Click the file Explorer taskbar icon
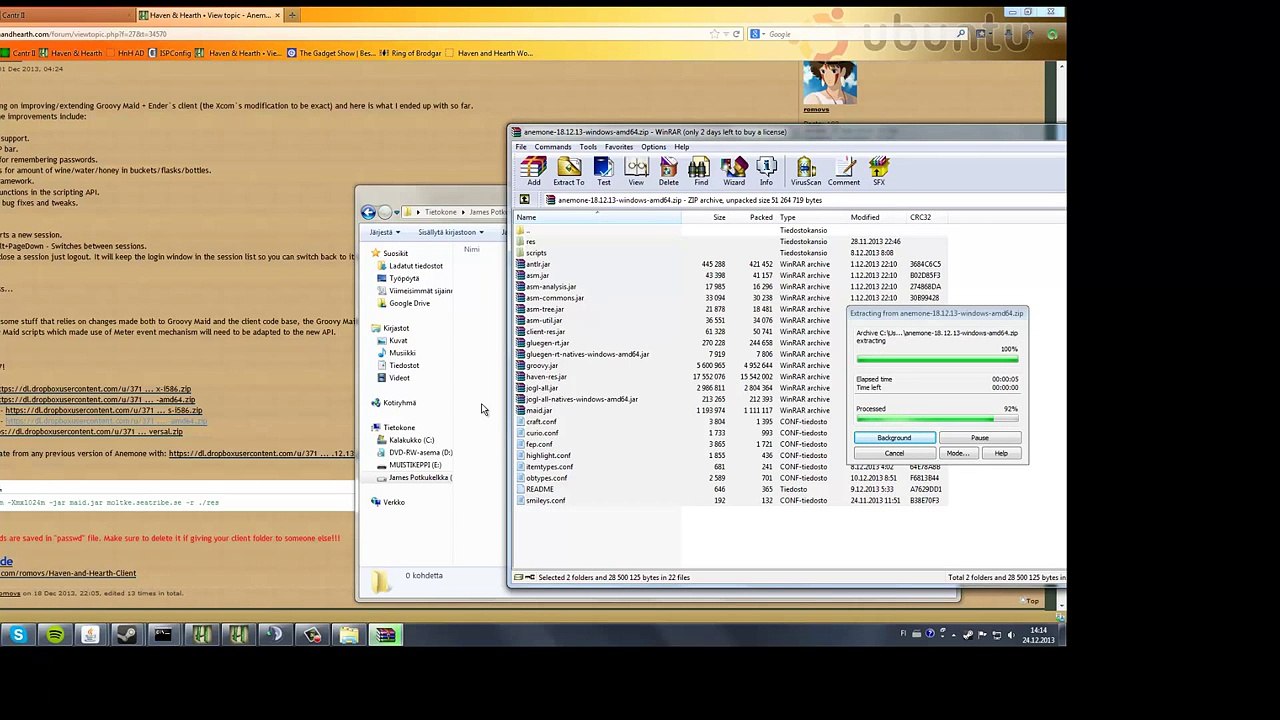The image size is (1280, 720). pyautogui.click(x=348, y=635)
